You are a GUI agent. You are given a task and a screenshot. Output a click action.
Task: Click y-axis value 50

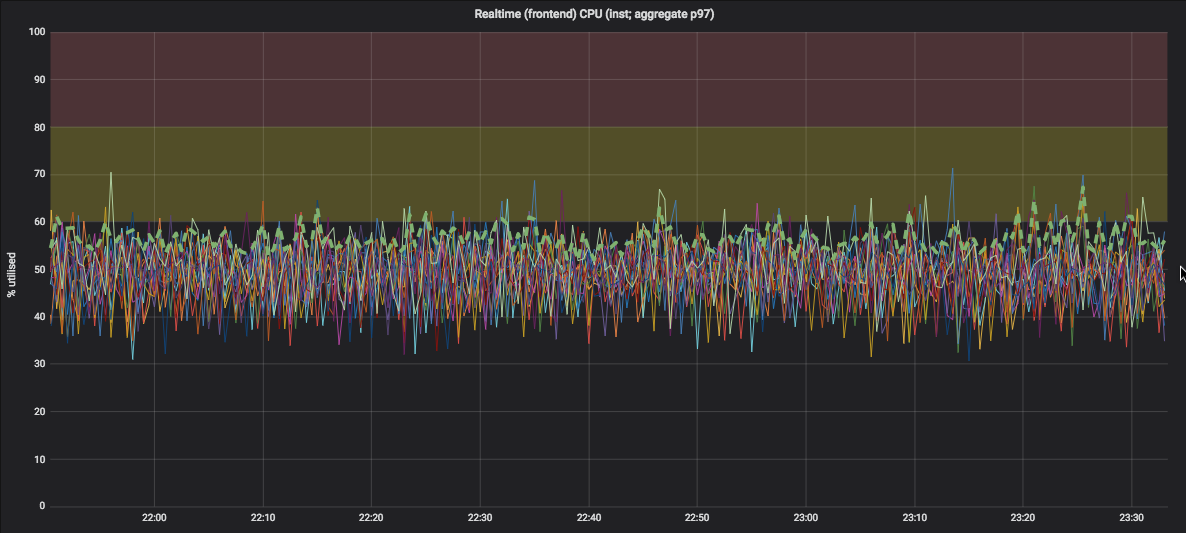coord(40,269)
